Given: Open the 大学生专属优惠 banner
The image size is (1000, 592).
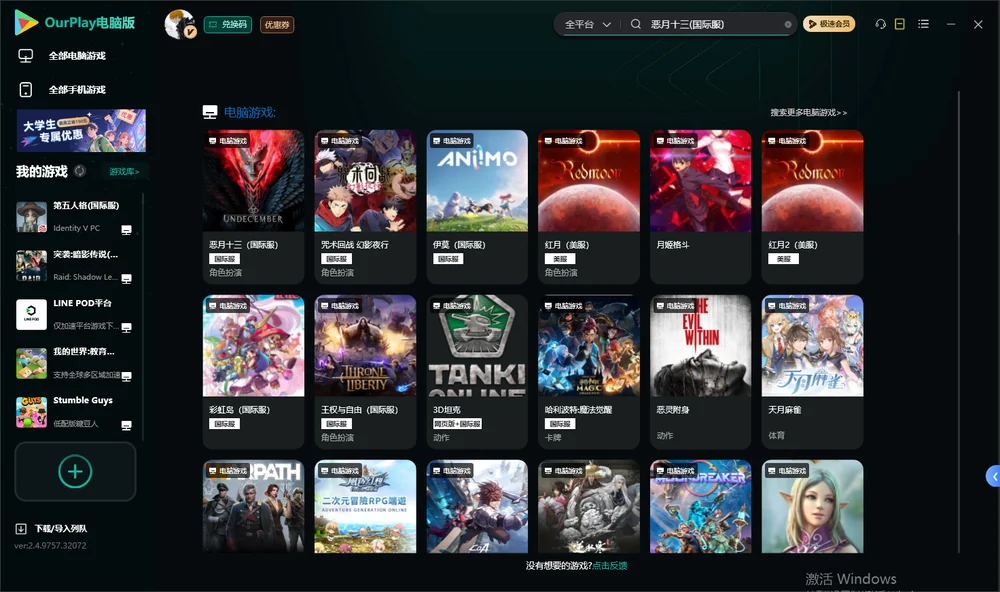Looking at the screenshot, I should pyautogui.click(x=81, y=130).
